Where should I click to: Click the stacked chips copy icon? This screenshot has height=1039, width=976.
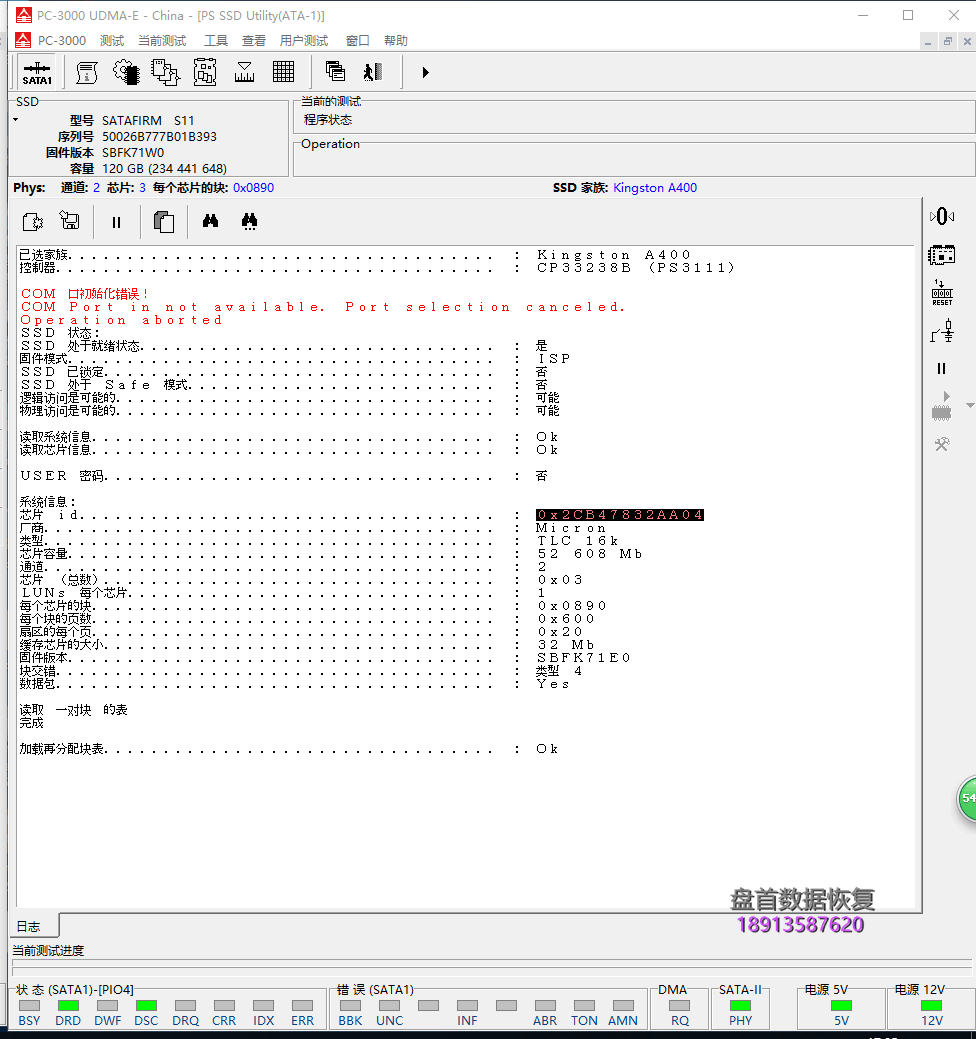(x=165, y=72)
